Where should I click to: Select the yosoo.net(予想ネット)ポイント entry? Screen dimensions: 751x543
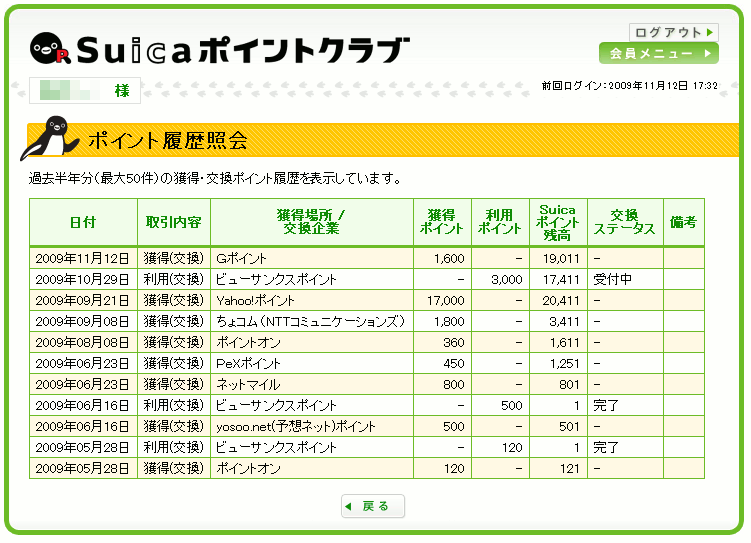[296, 427]
